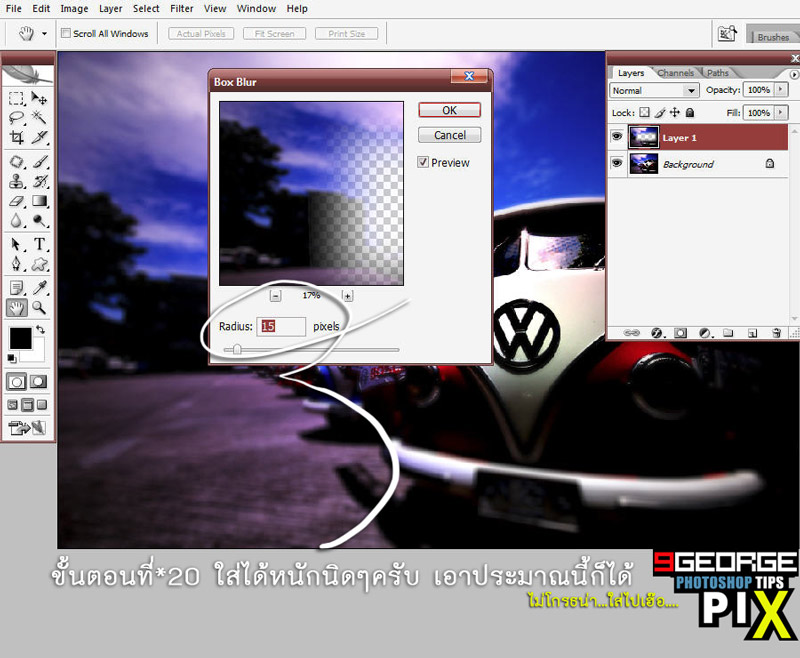Add a layer mask
Image resolution: width=800 pixels, height=658 pixels.
coord(680,333)
